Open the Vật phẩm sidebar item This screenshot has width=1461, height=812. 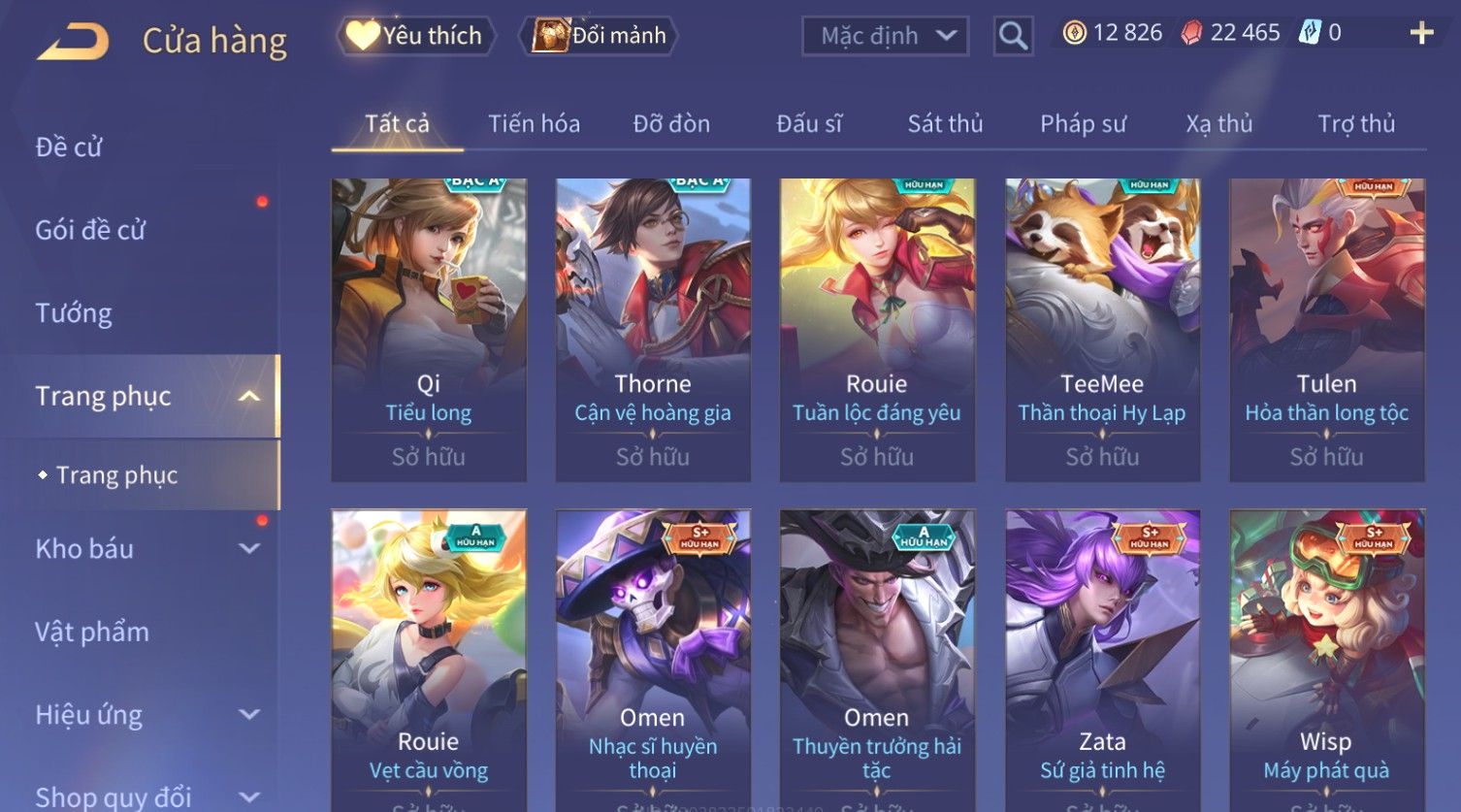click(x=92, y=632)
